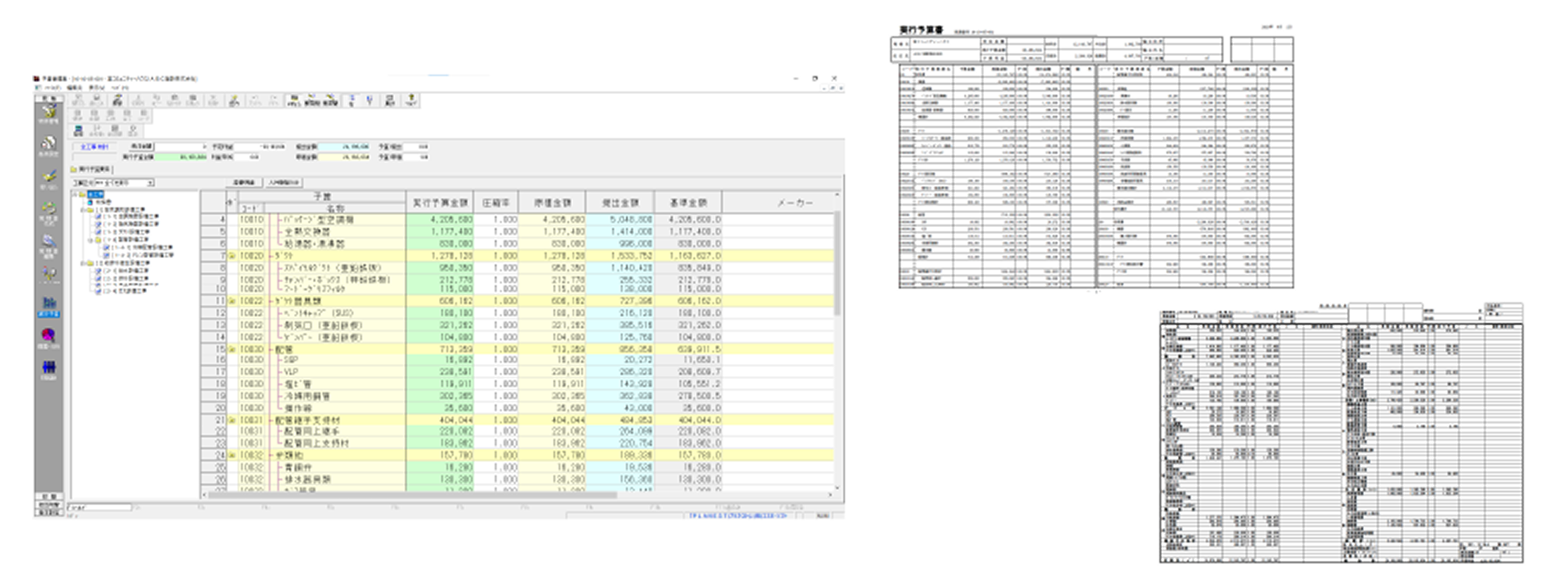Viewport: 1568px width, 569px height.
Task: Click the blue people icon in left sidebar
Action: pyautogui.click(x=49, y=367)
